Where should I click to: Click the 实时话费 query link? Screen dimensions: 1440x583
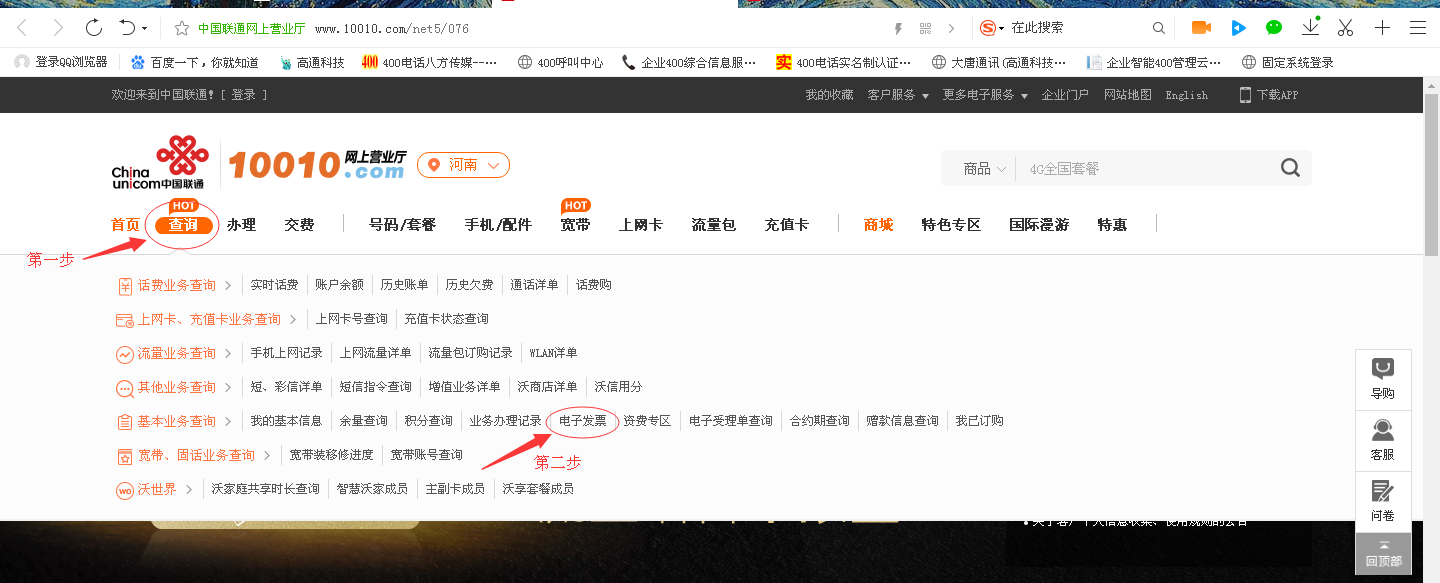(x=274, y=285)
